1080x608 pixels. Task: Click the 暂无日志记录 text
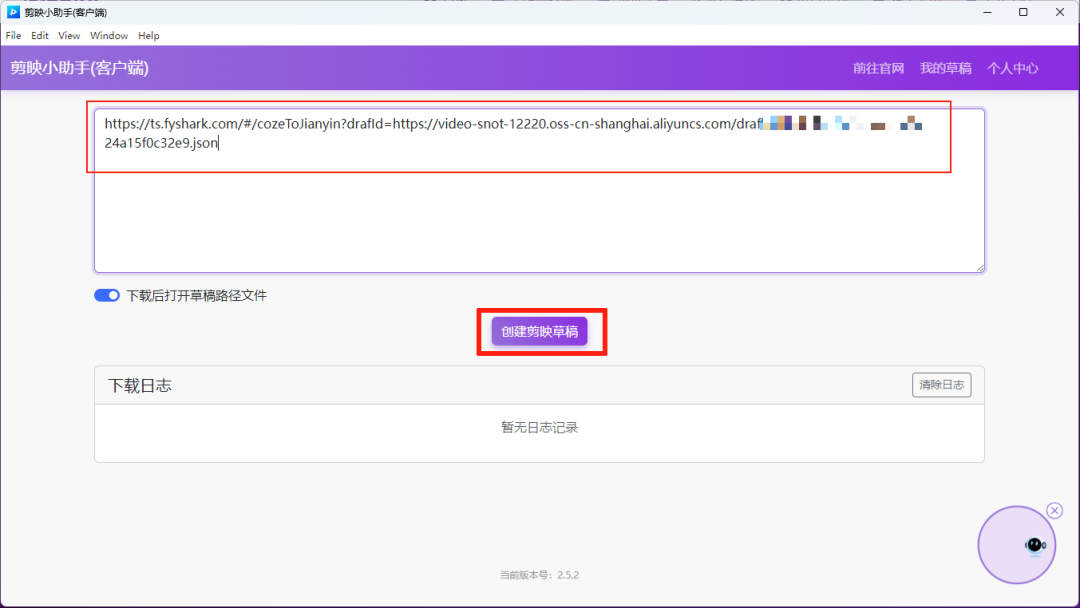point(539,428)
